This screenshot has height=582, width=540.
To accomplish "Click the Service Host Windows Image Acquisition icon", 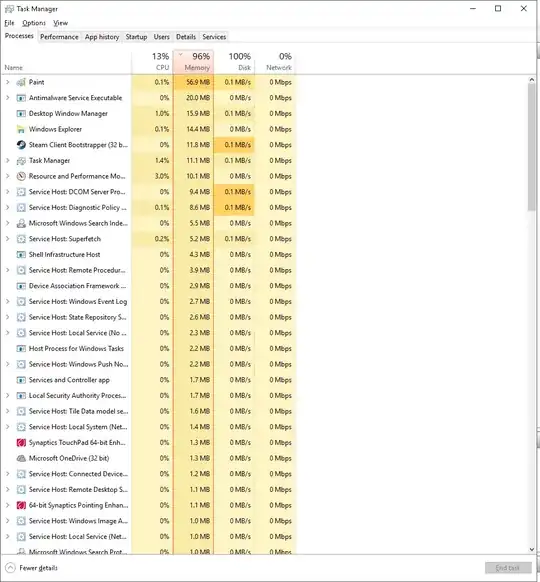I will coord(21,521).
